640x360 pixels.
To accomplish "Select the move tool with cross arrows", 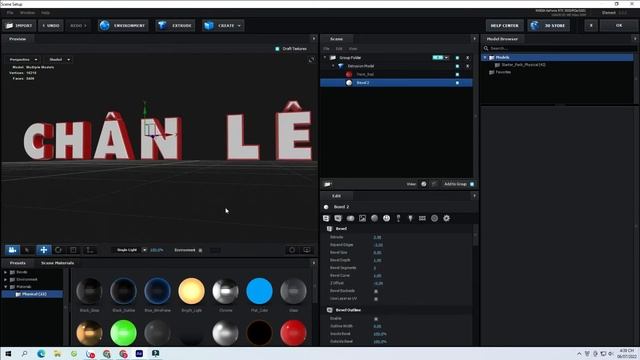I will click(x=44, y=250).
